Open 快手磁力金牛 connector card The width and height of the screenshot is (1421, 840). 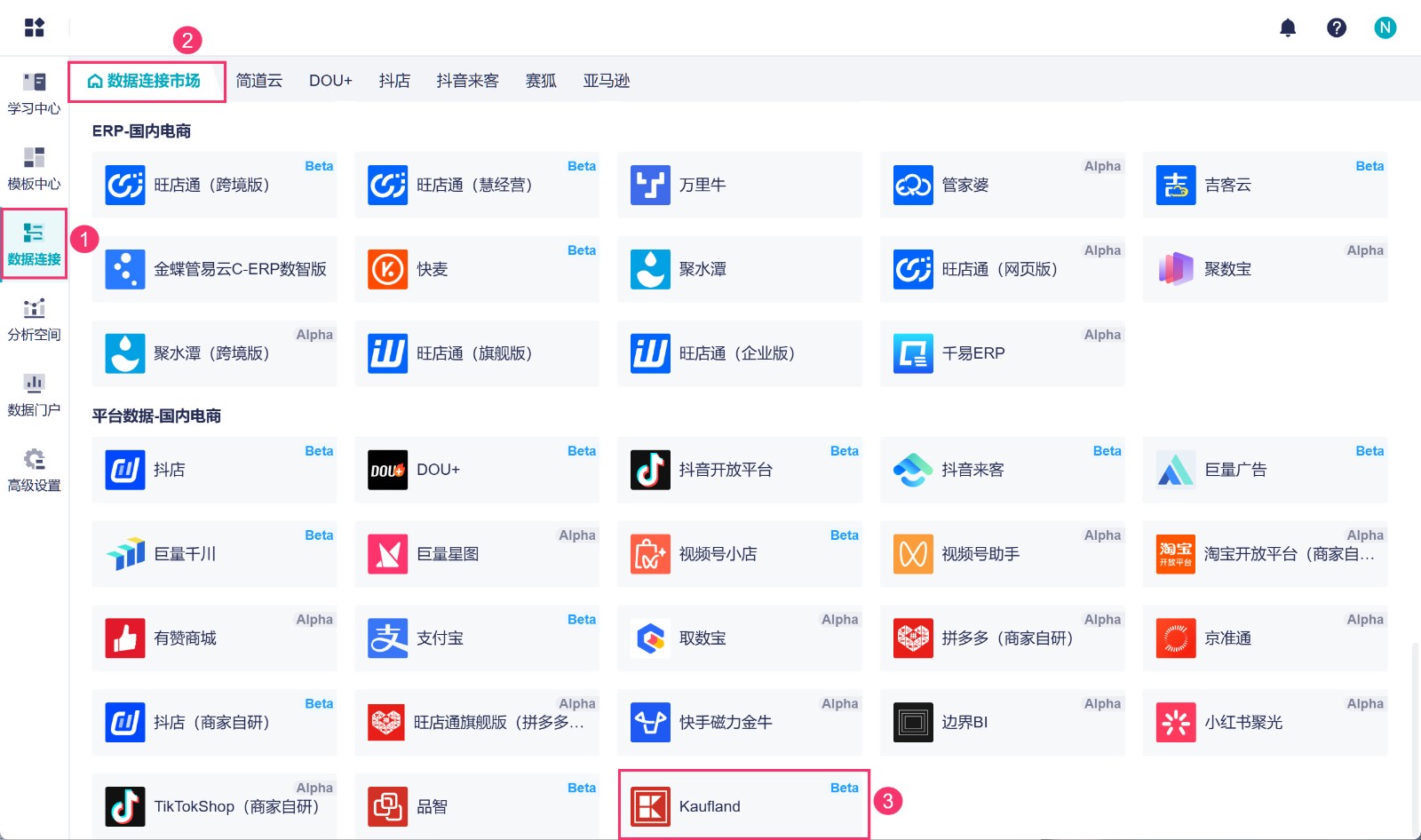[740, 723]
